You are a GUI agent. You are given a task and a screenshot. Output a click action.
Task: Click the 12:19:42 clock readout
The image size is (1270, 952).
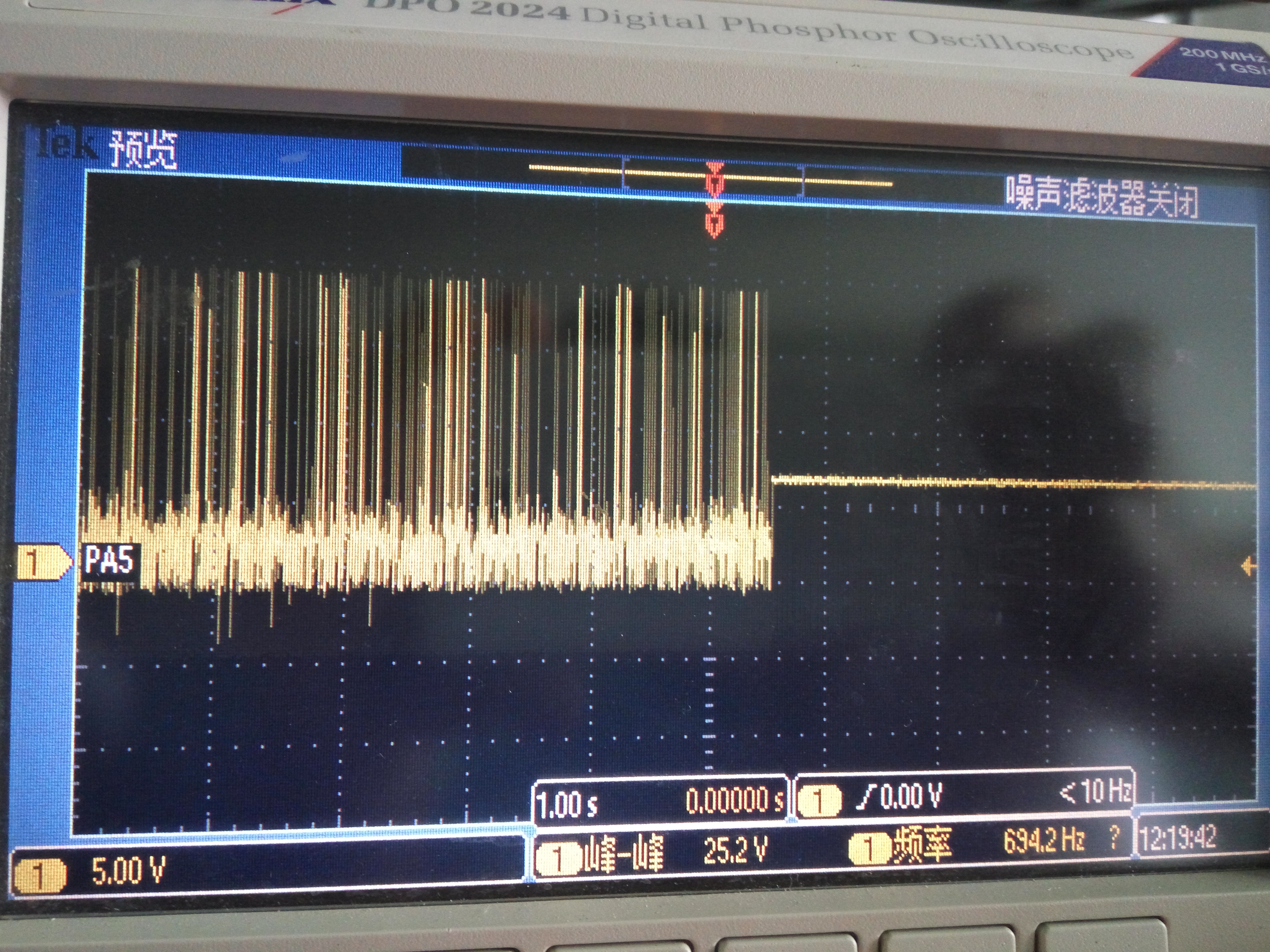click(1178, 838)
